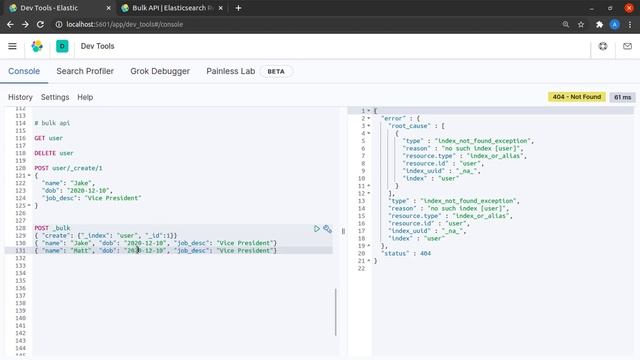The width and height of the screenshot is (640, 360).
Task: Collapse fold arrow at editor line 121
Action: point(29,176)
